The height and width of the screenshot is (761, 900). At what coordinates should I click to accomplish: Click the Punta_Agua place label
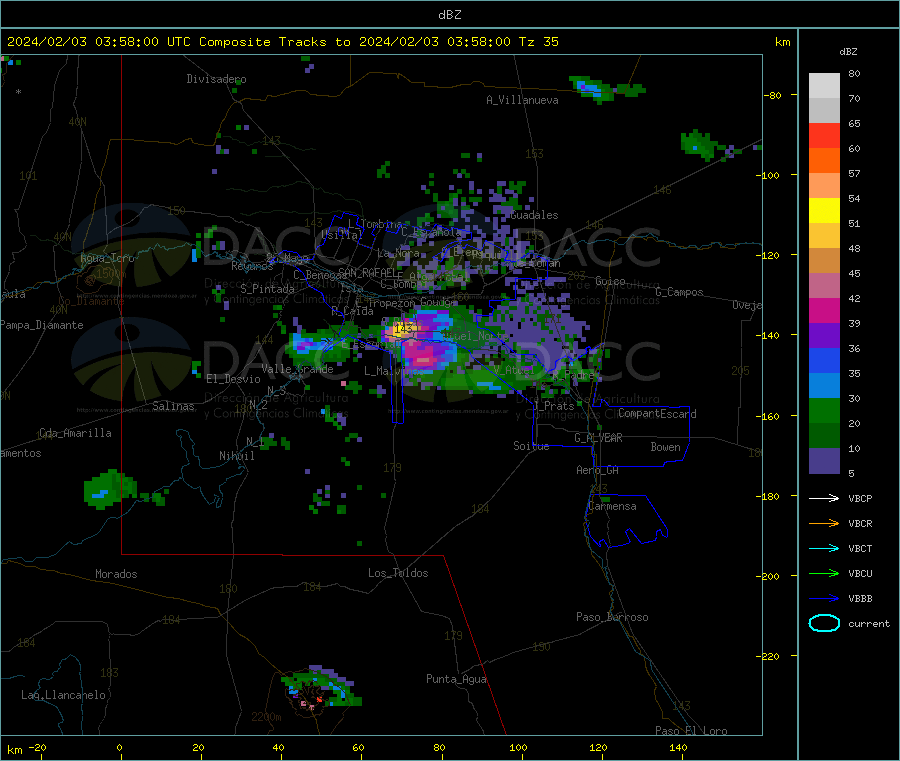pyautogui.click(x=456, y=679)
